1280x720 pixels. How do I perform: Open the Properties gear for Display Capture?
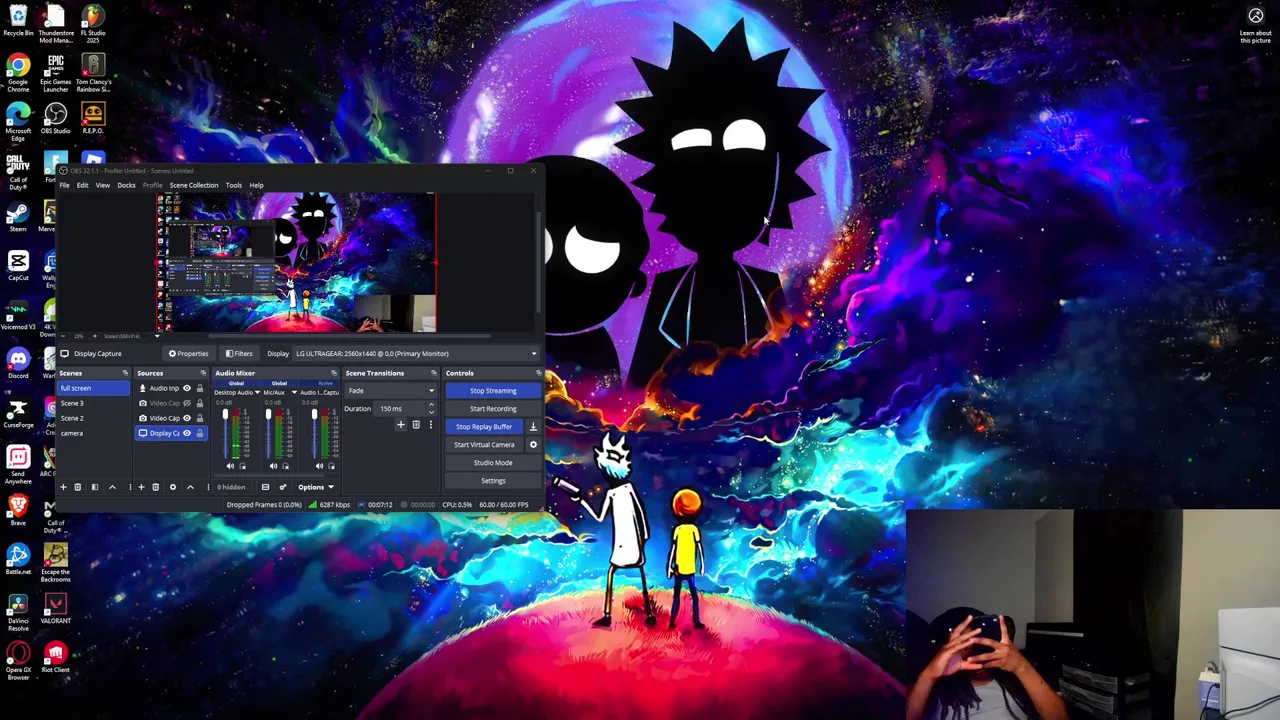(x=189, y=354)
